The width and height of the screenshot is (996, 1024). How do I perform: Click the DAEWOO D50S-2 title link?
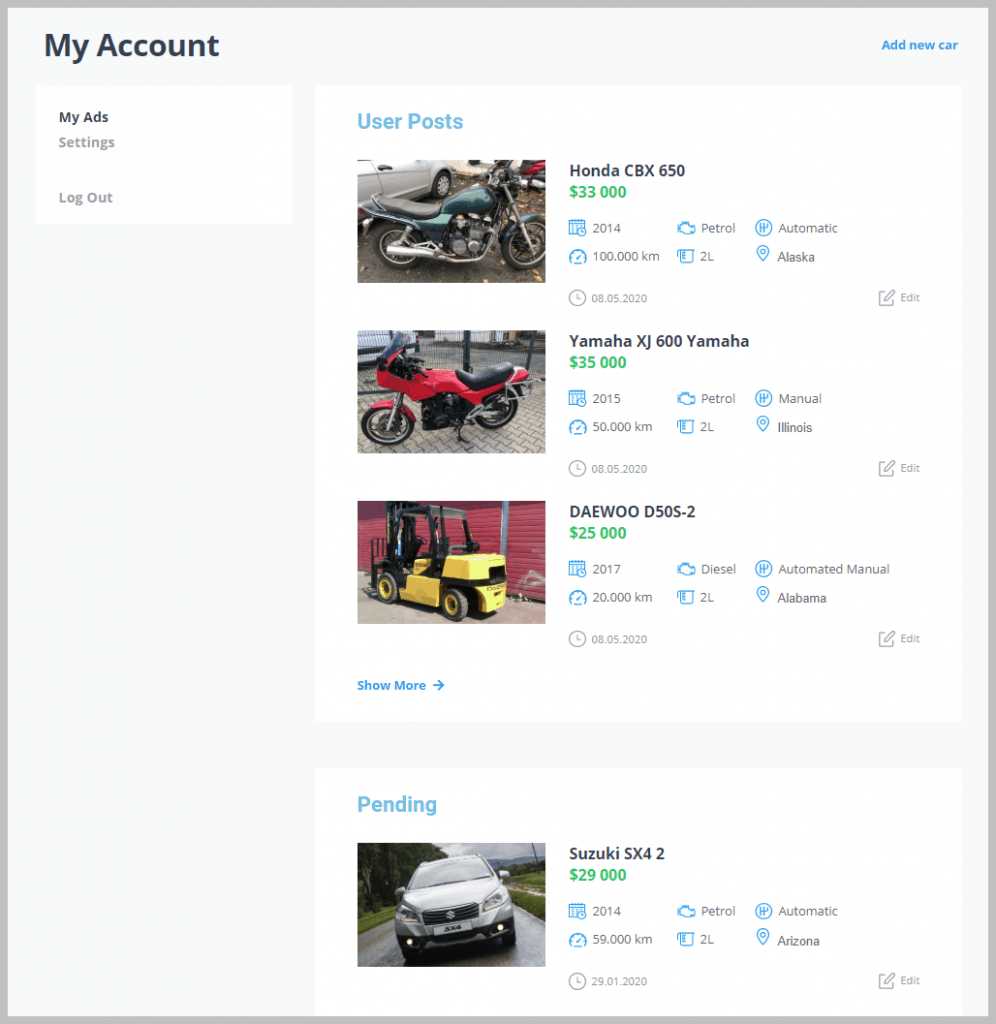[632, 511]
